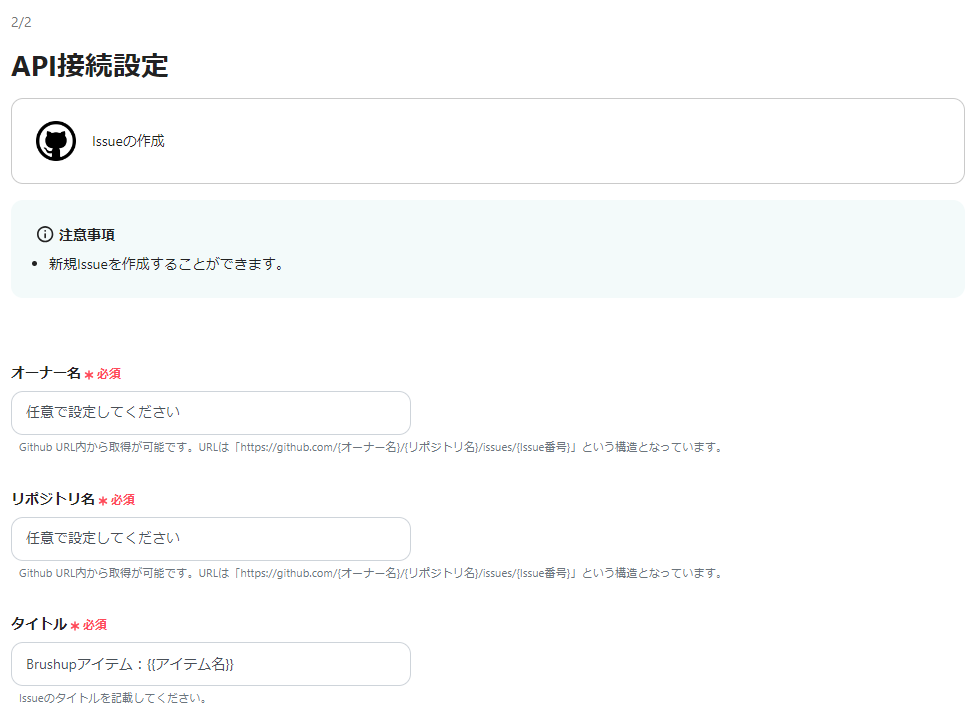Screen dimensions: 979x728
Task: Click the 注意事項 notice label
Action: point(88,235)
